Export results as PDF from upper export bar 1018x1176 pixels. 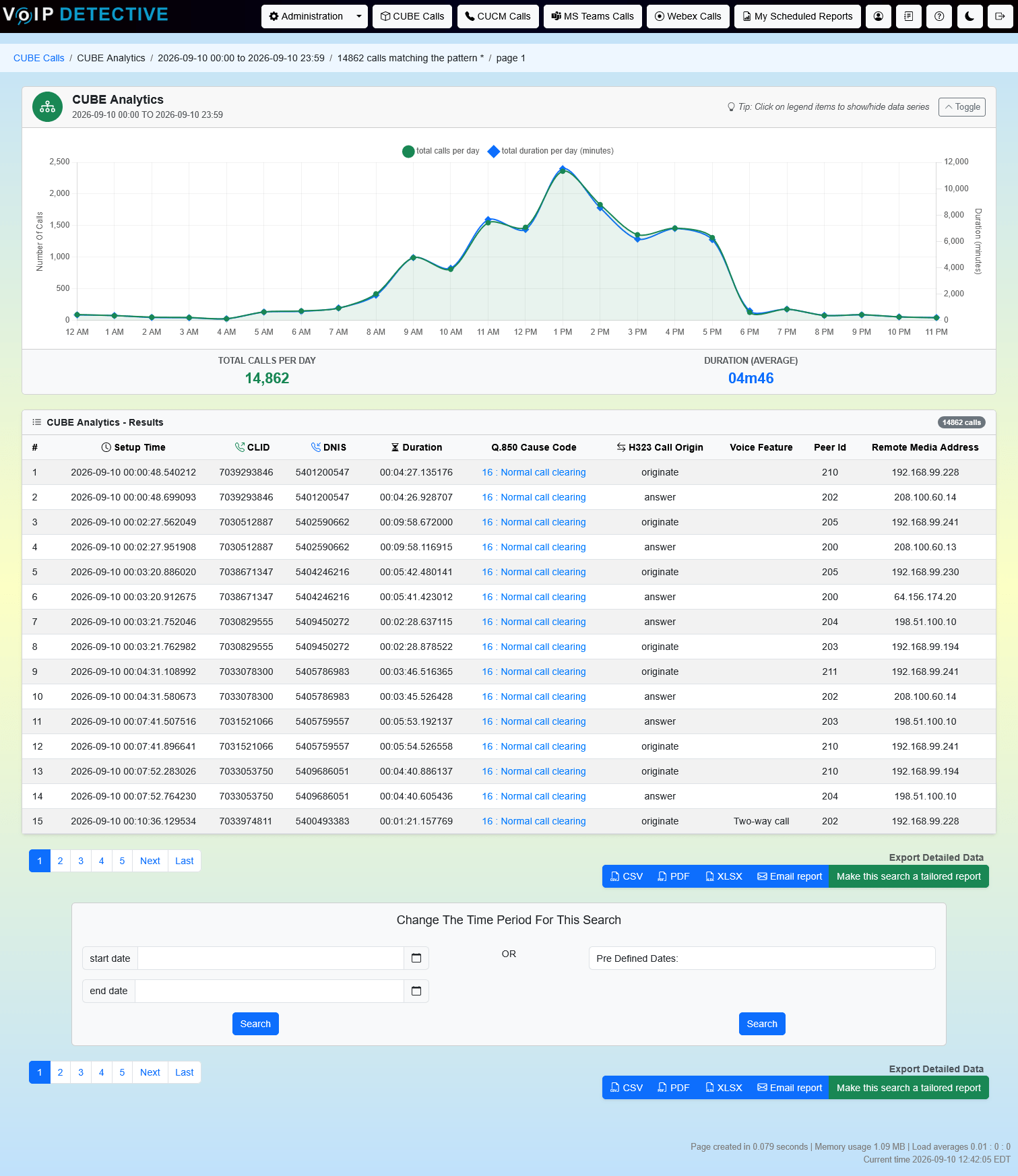[x=674, y=876]
